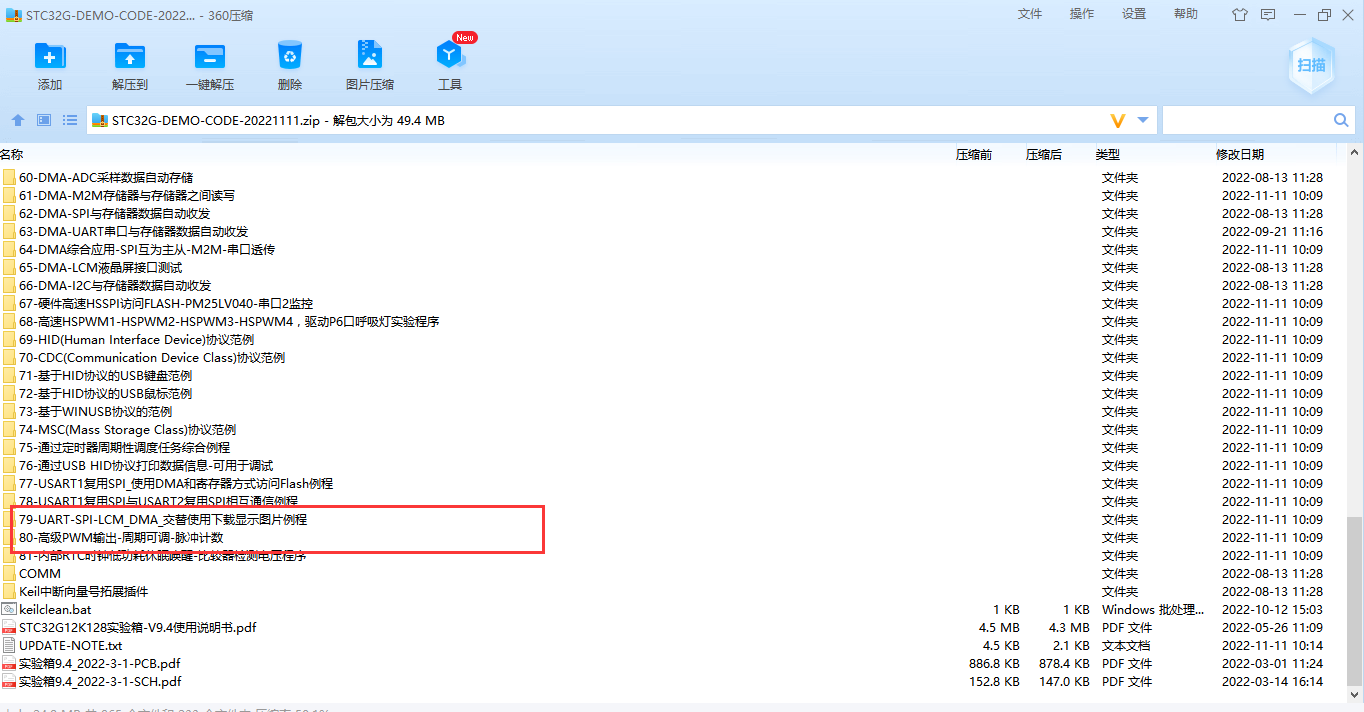Select the COMM folder icon
Viewport: 1364px width, 712px height.
coord(9,573)
